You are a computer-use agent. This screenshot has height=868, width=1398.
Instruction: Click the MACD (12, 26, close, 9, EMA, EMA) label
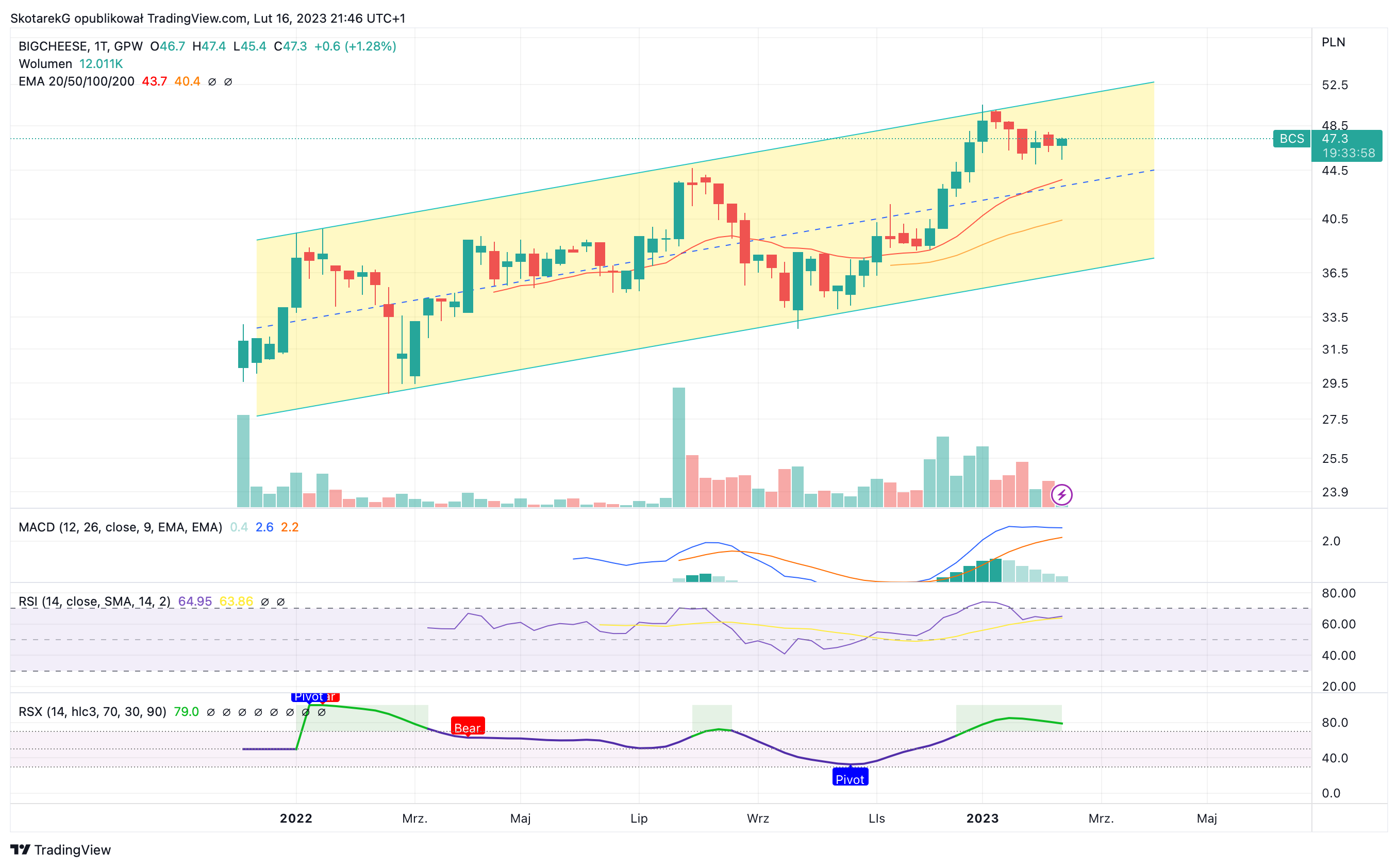coord(120,527)
